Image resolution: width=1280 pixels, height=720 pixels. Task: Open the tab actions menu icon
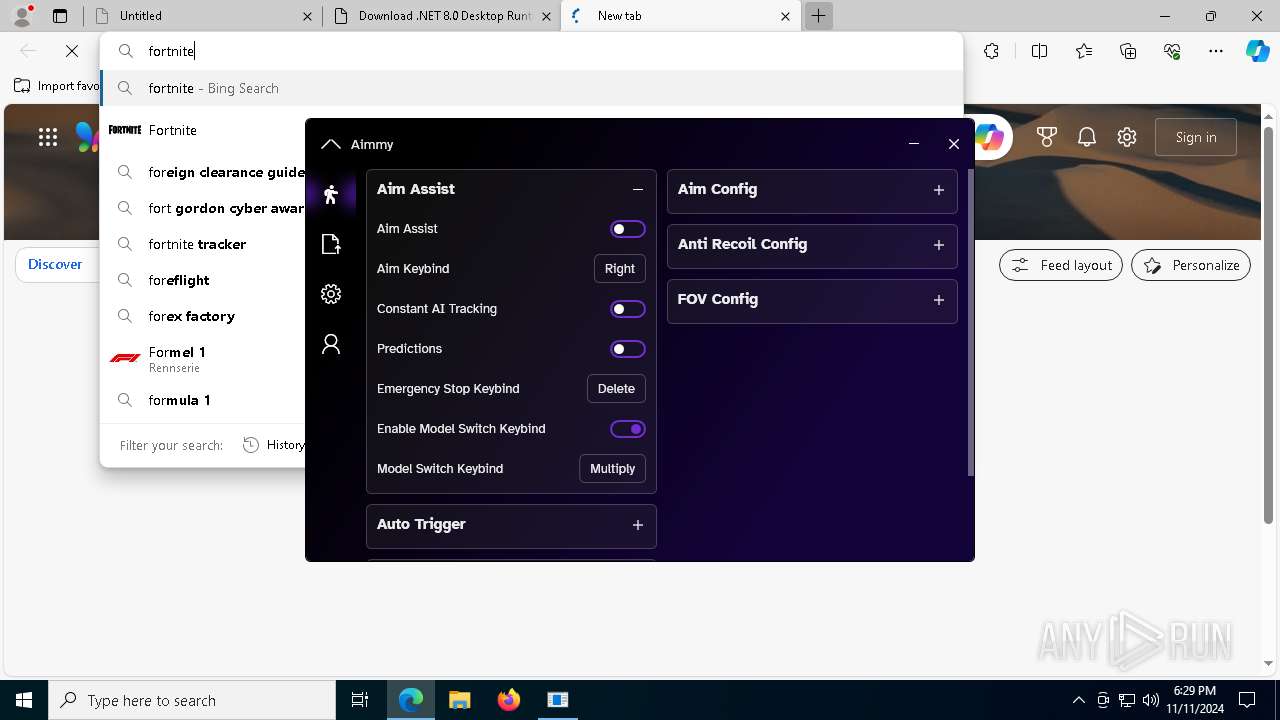[60, 16]
